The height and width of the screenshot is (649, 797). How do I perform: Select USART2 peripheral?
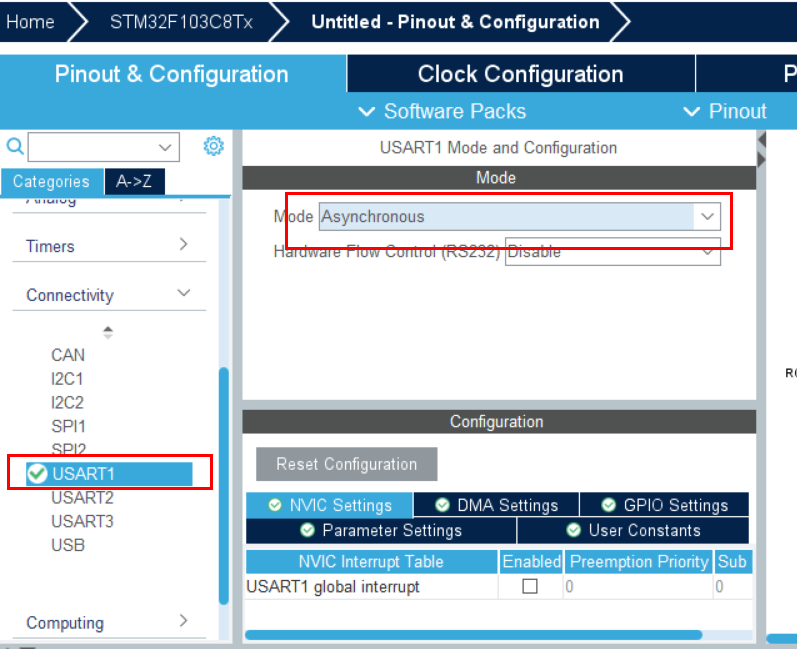pos(82,497)
